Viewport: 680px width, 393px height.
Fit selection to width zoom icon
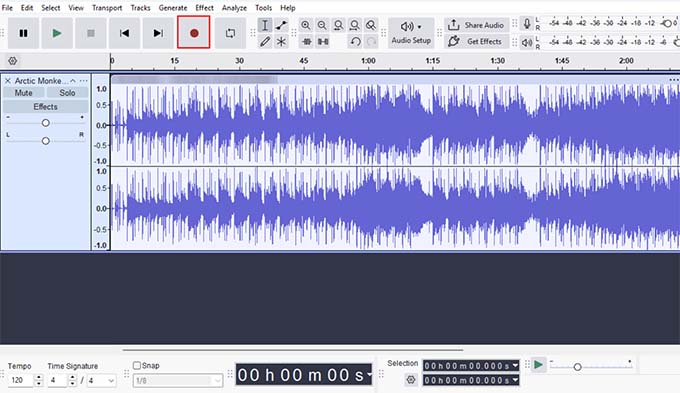pyautogui.click(x=338, y=25)
